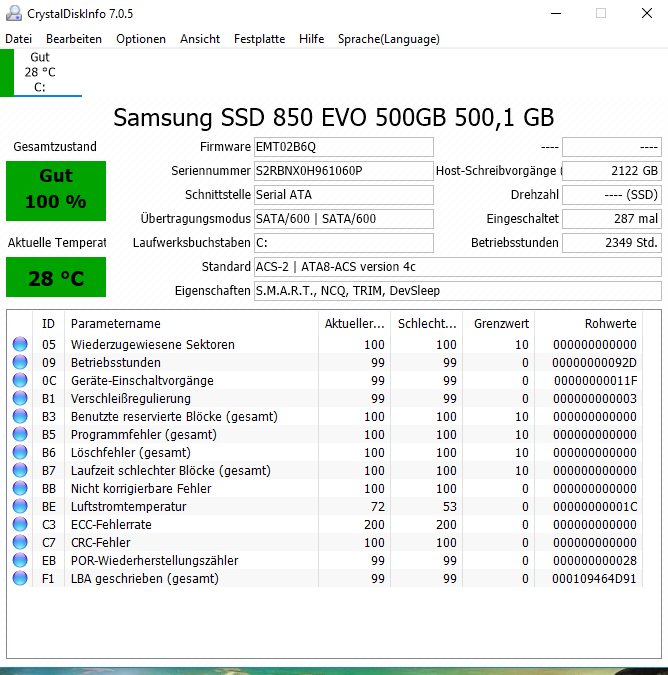Viewport: 668px width, 675px height.
Task: Click status orb for Geräte-Einschaltvorgänge row
Action: [20, 381]
